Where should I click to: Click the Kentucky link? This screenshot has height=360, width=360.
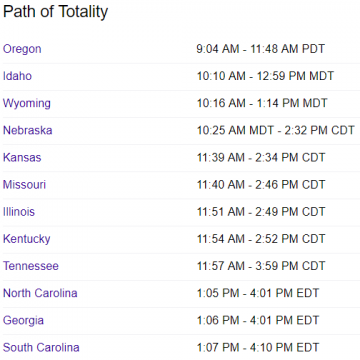coord(27,239)
